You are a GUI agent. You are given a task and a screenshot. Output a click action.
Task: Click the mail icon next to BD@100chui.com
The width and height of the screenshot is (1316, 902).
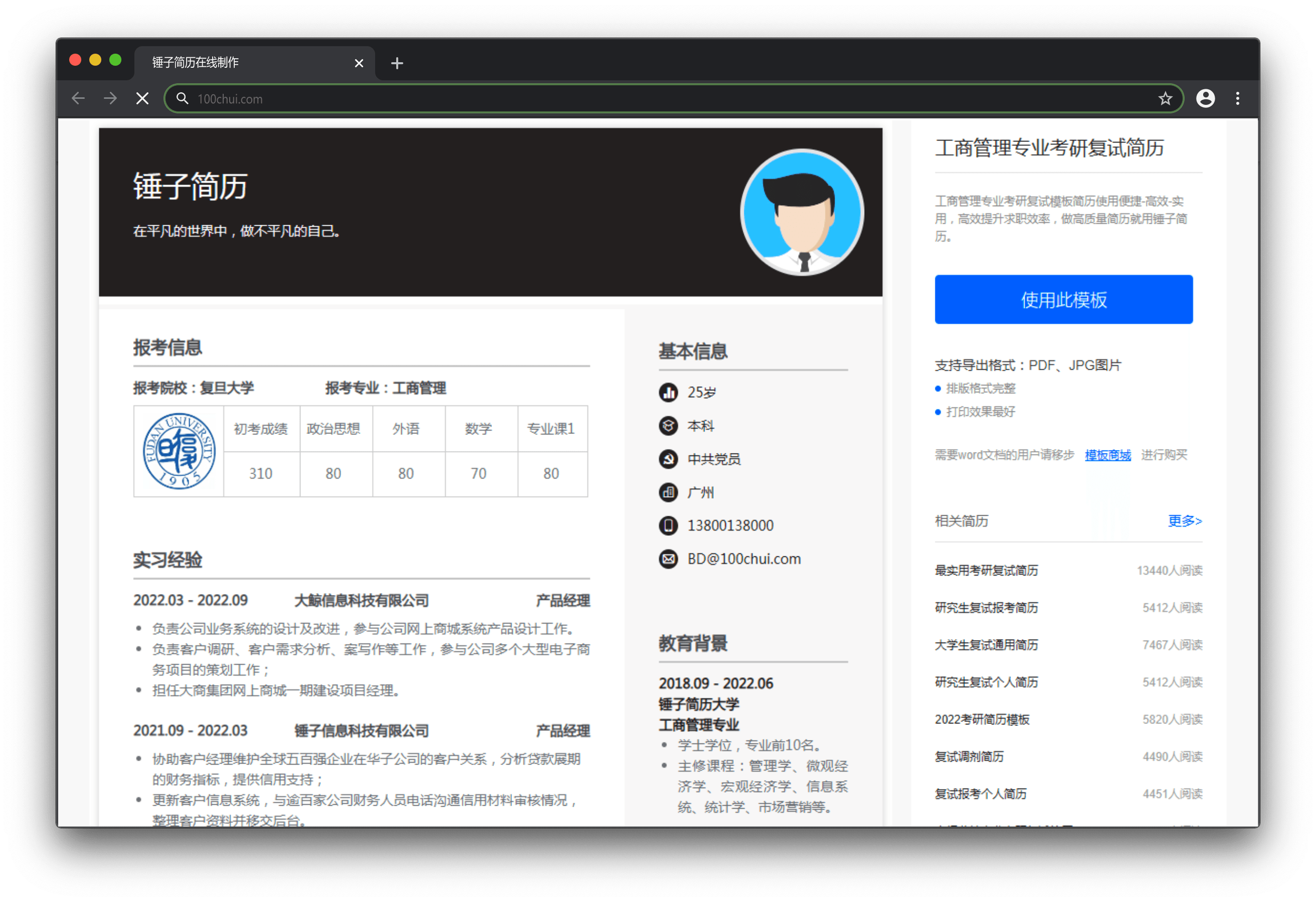click(x=668, y=559)
